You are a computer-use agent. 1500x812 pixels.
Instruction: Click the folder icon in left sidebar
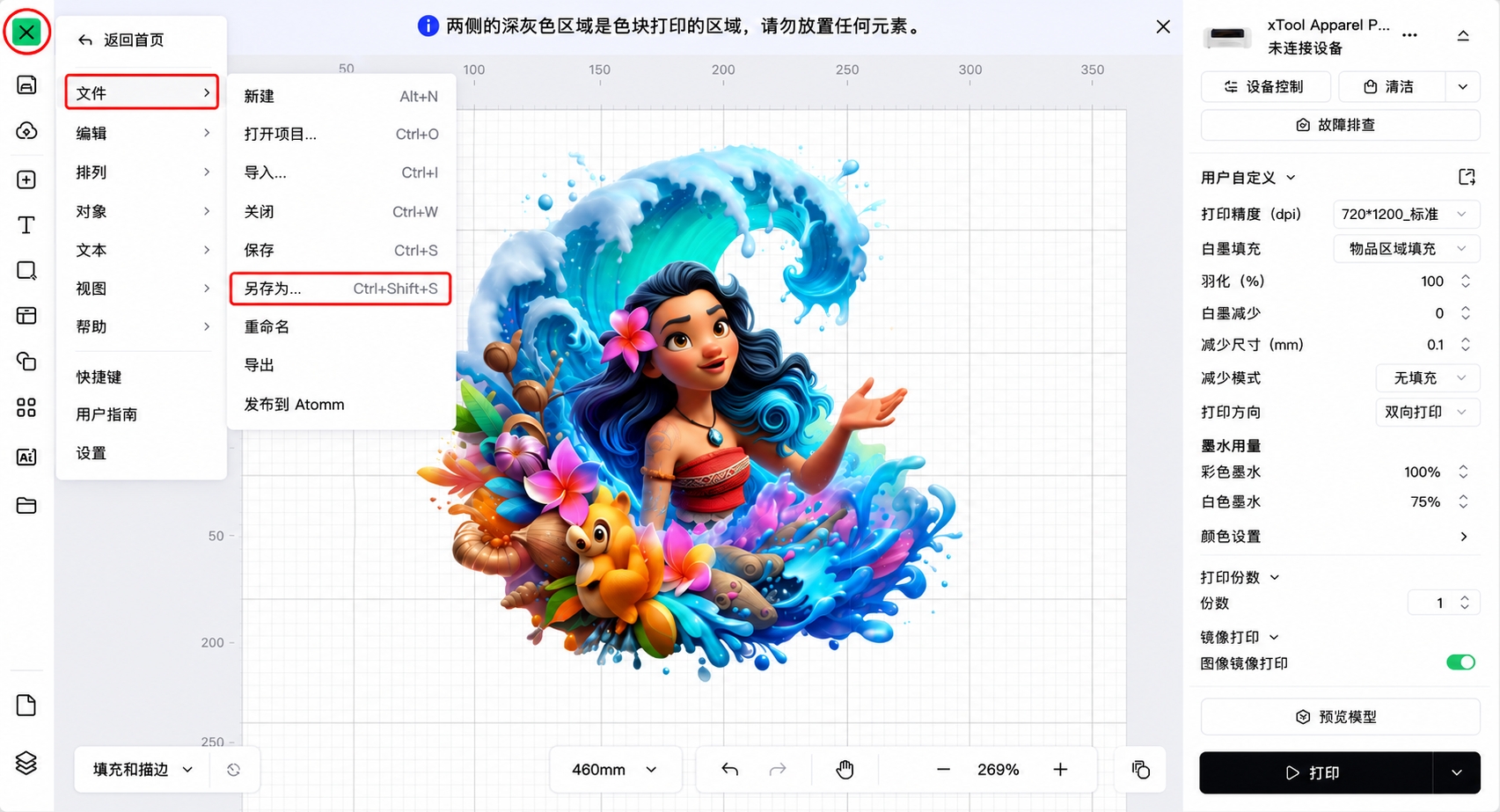coord(26,505)
